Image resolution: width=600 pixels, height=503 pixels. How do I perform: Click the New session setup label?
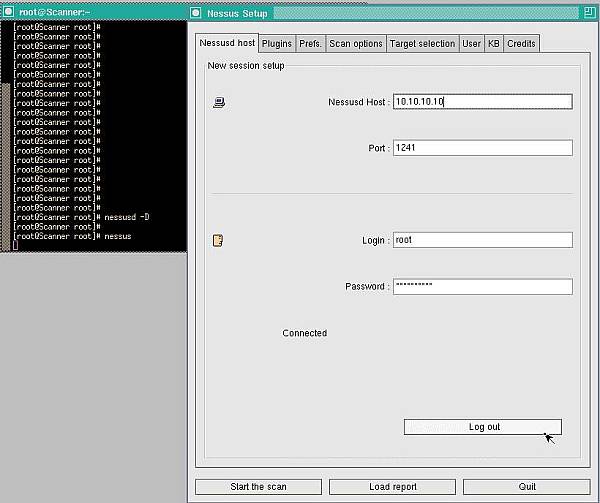[246, 65]
